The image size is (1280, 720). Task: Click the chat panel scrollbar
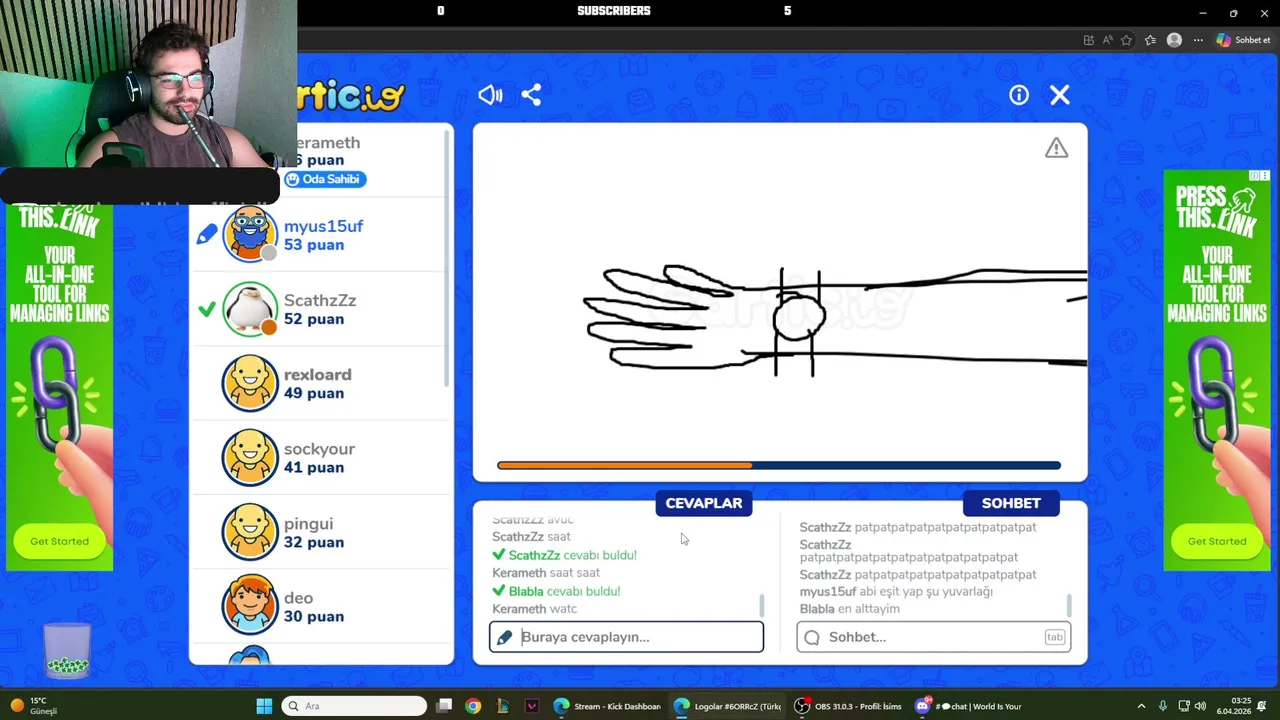(x=1069, y=605)
